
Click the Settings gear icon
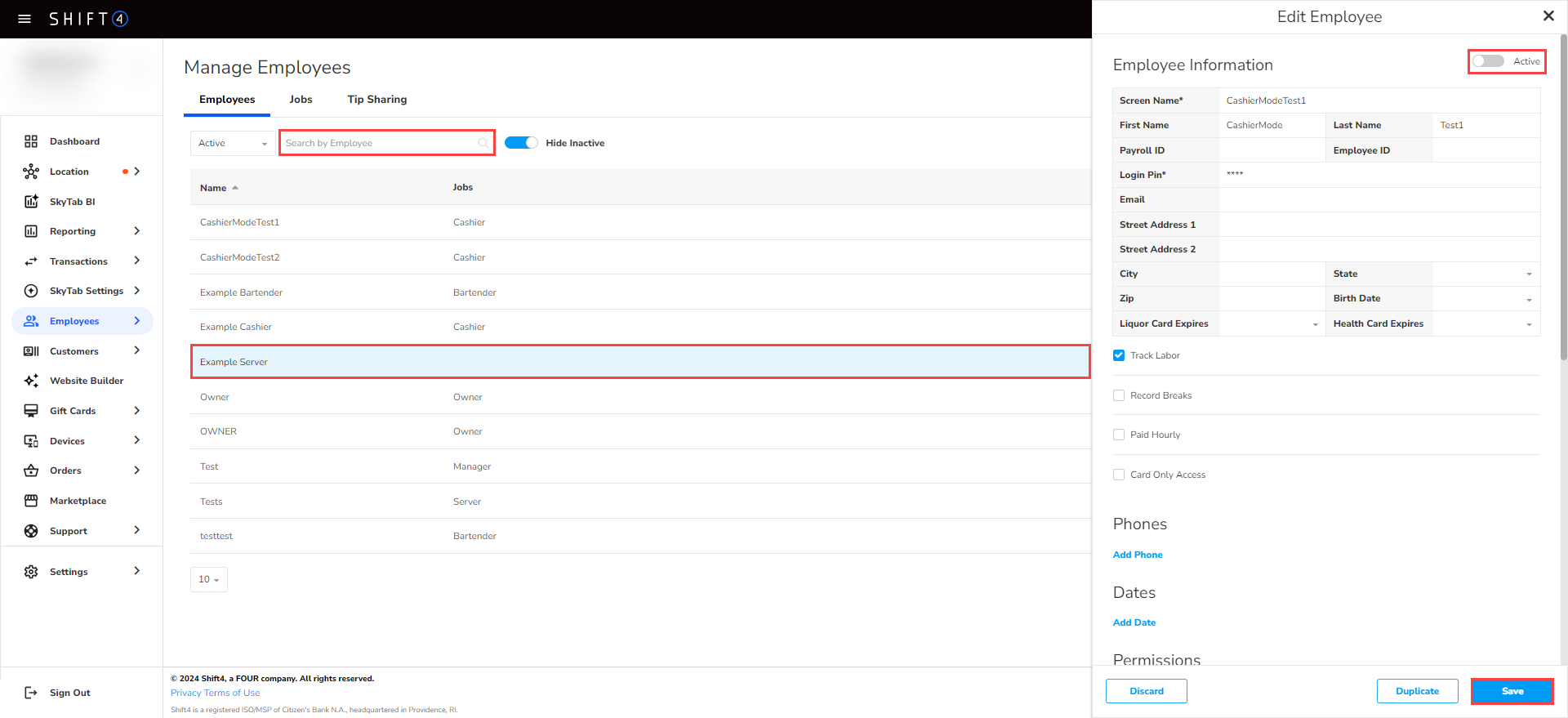[x=31, y=572]
